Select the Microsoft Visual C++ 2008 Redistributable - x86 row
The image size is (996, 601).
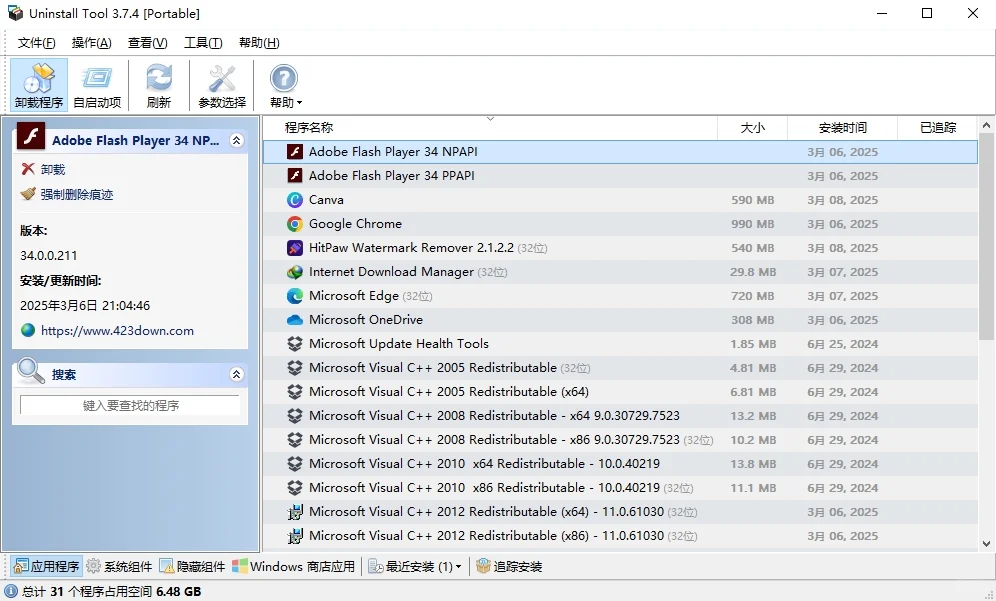621,440
